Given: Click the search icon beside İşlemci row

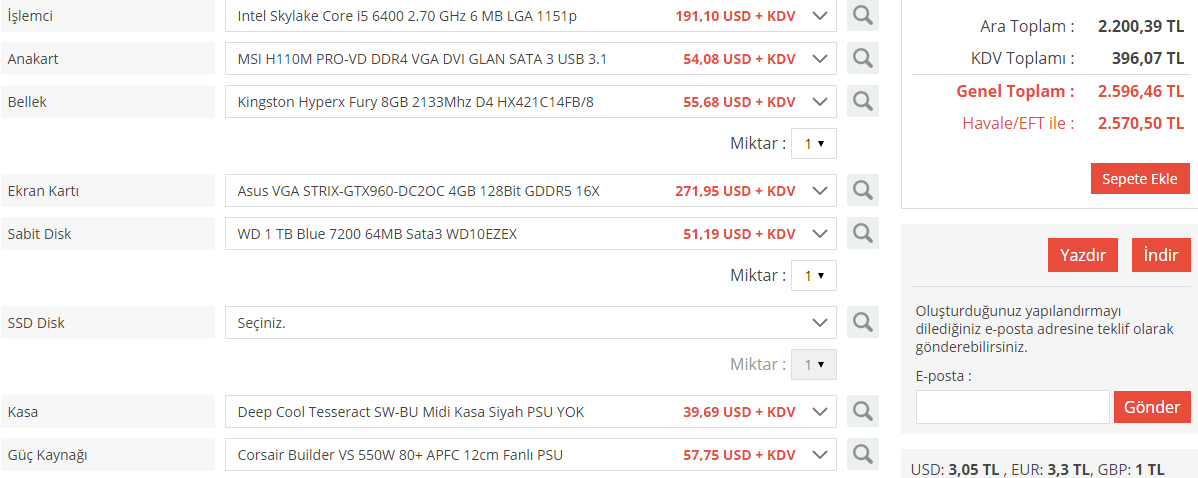Looking at the screenshot, I should (862, 16).
